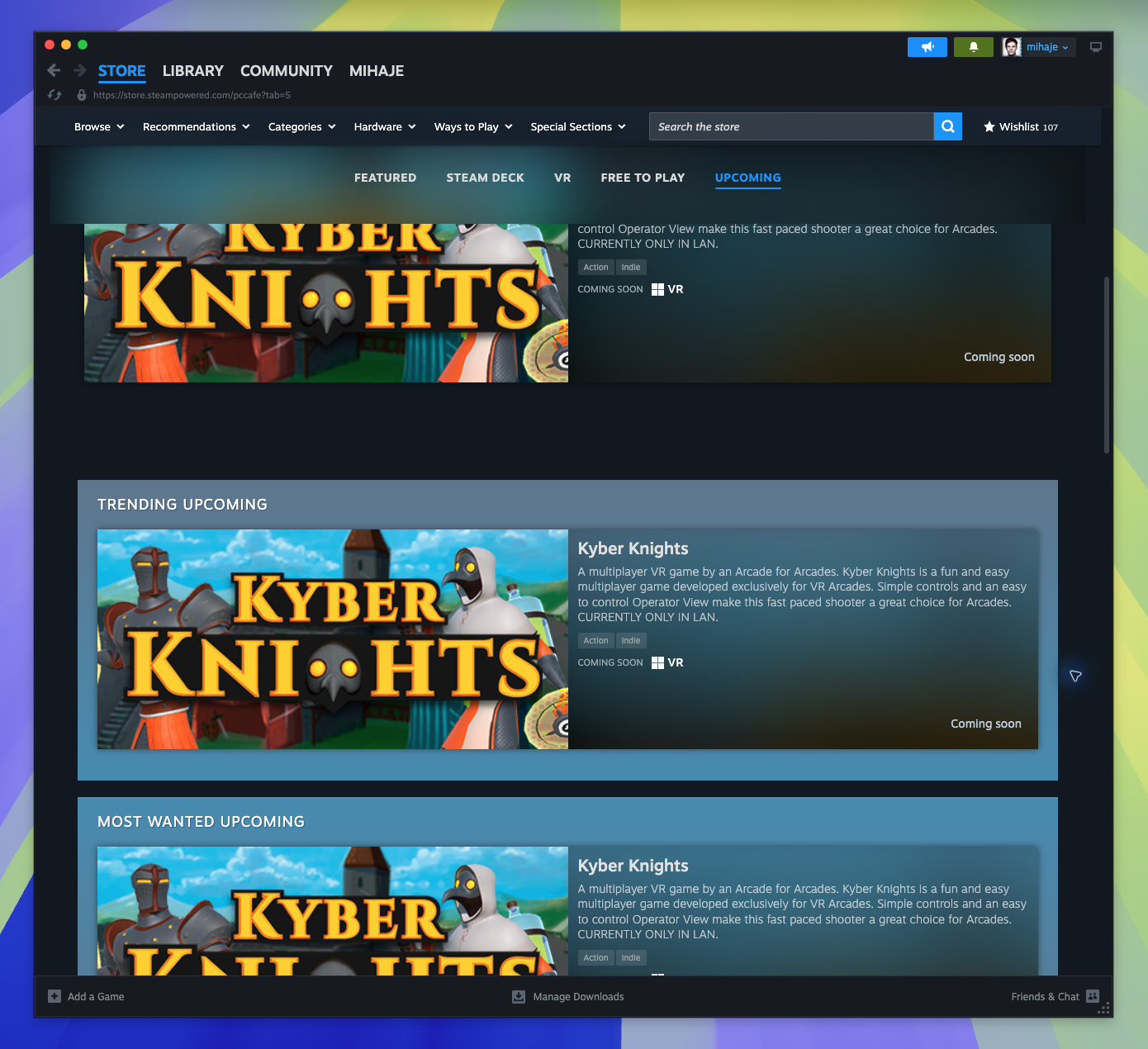Click the Friends & Chat people icon
This screenshot has height=1049, width=1148.
[x=1093, y=996]
